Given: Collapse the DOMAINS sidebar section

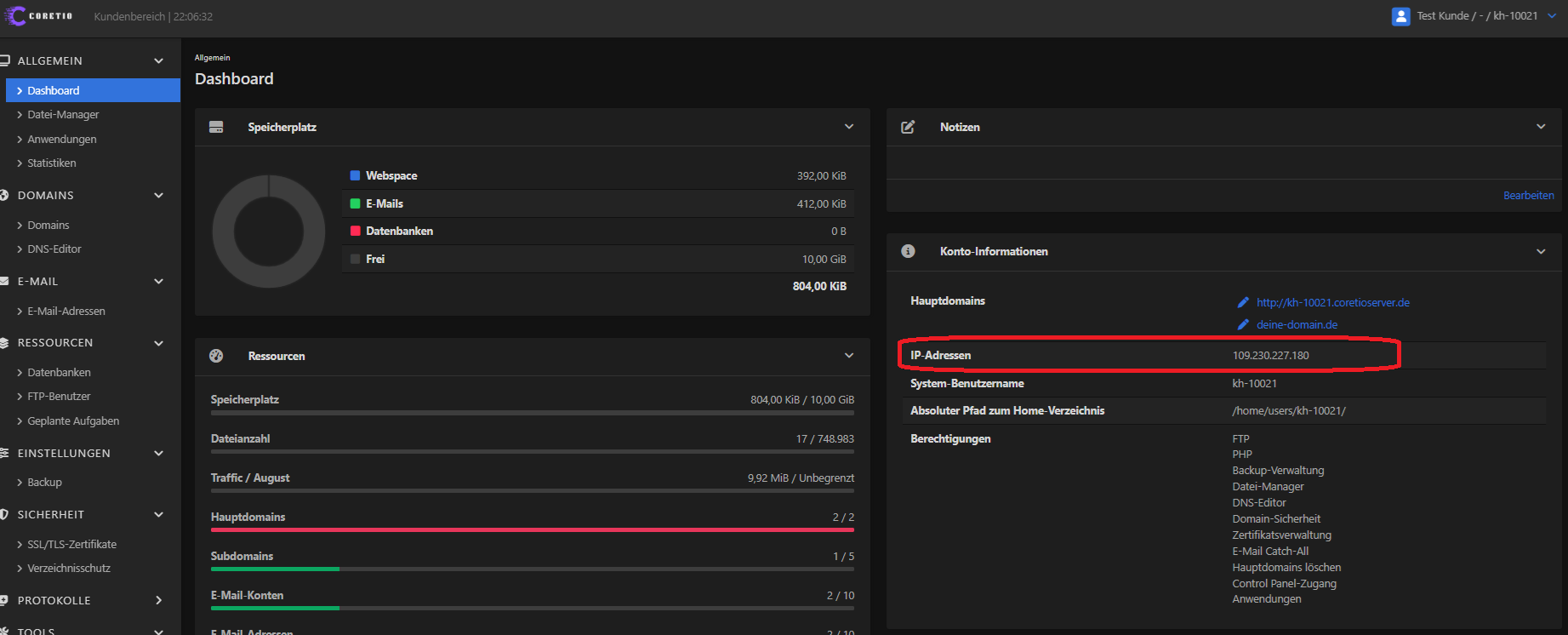Looking at the screenshot, I should point(159,195).
